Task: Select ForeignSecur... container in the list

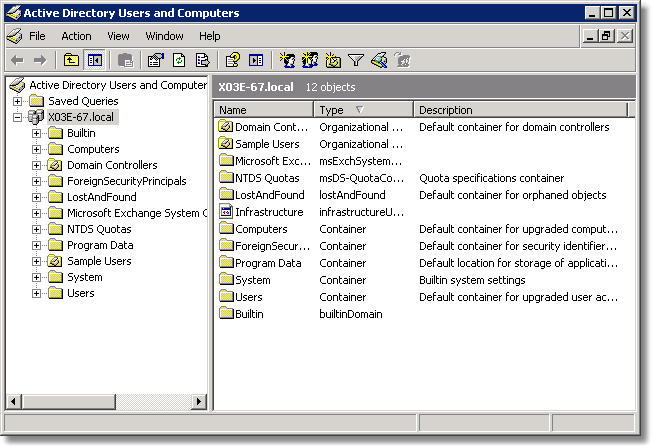Action: coord(264,246)
